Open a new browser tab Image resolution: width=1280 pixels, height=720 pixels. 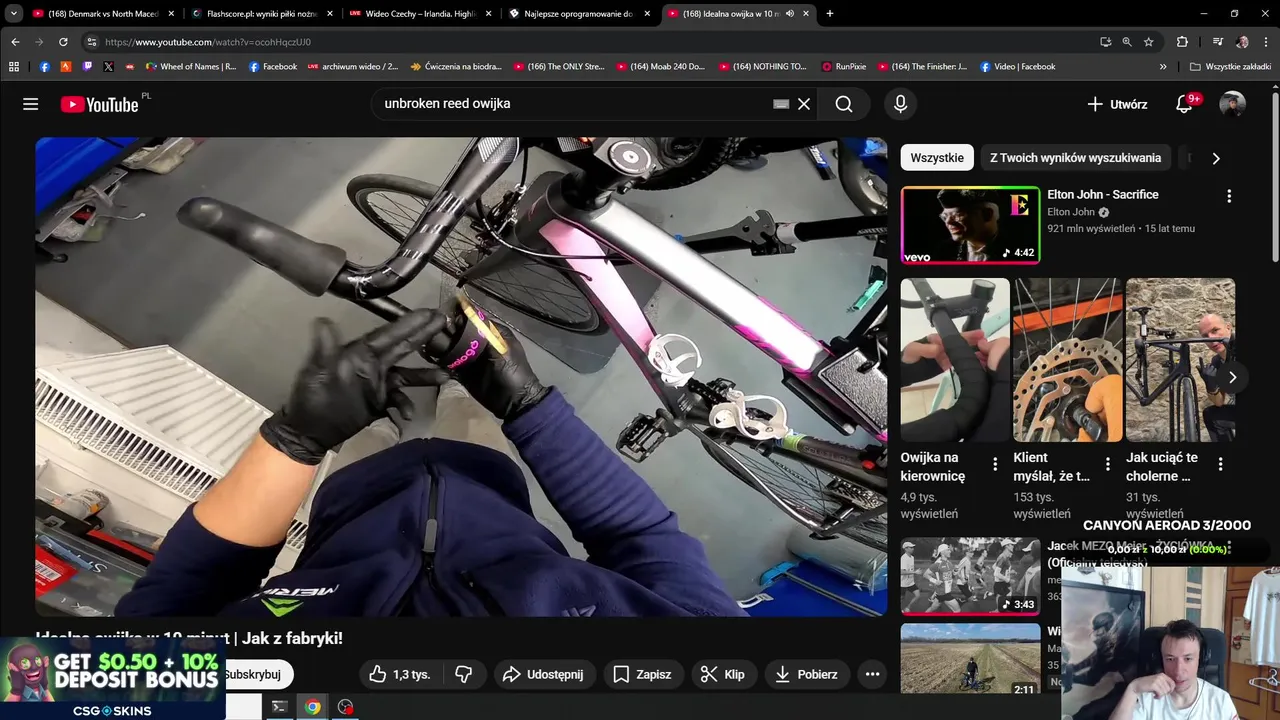click(829, 14)
